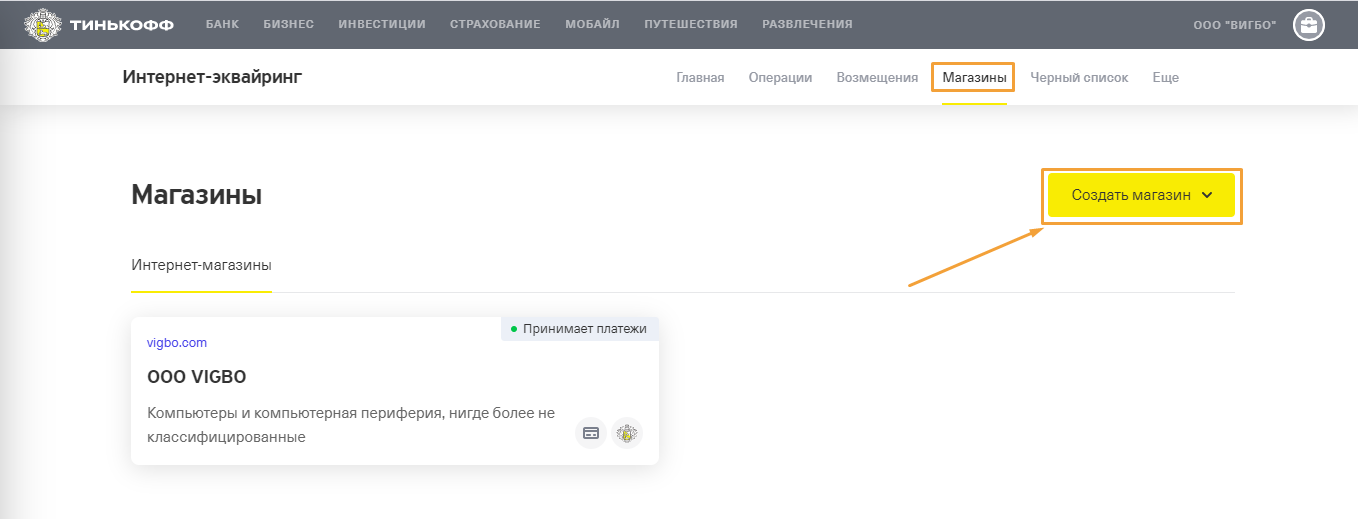Open the briefcase profile icon
Screen dimensions: 1358x519
(x=1308, y=25)
